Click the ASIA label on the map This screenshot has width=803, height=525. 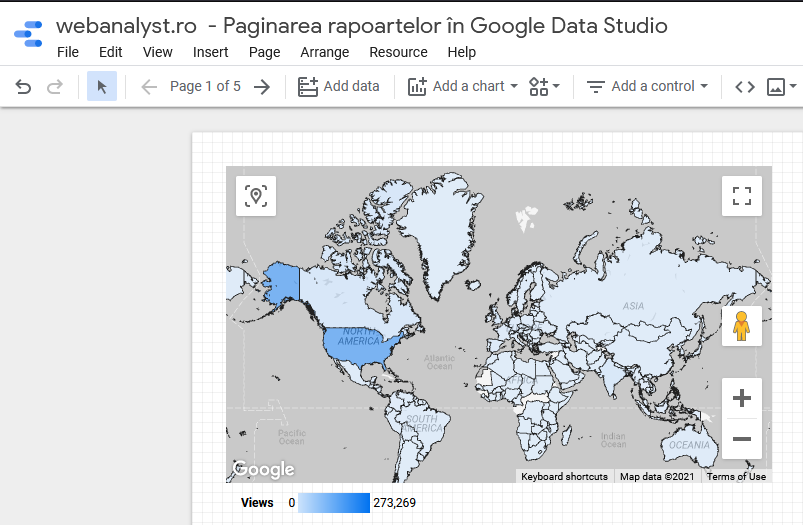tap(633, 306)
